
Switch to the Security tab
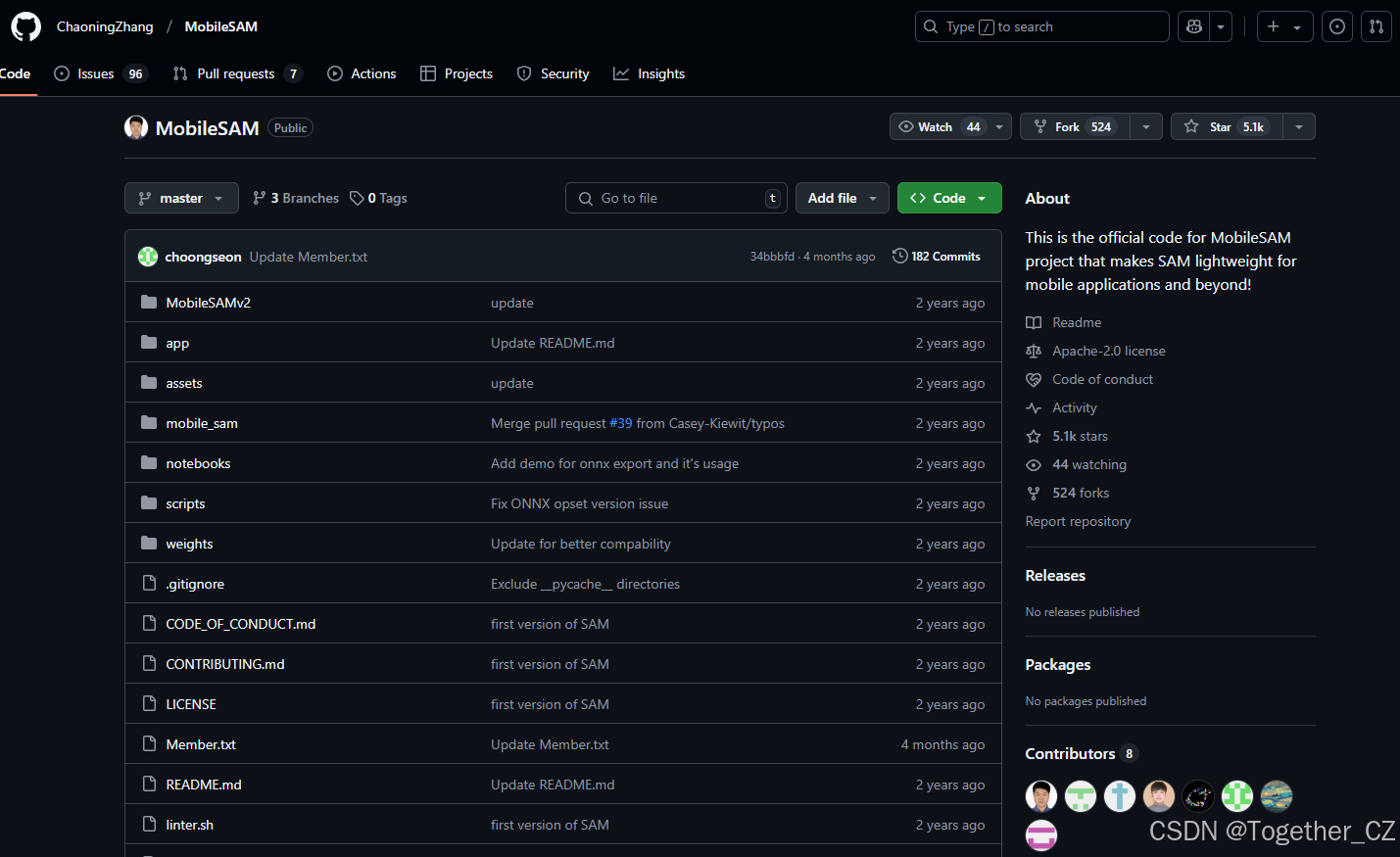click(554, 73)
